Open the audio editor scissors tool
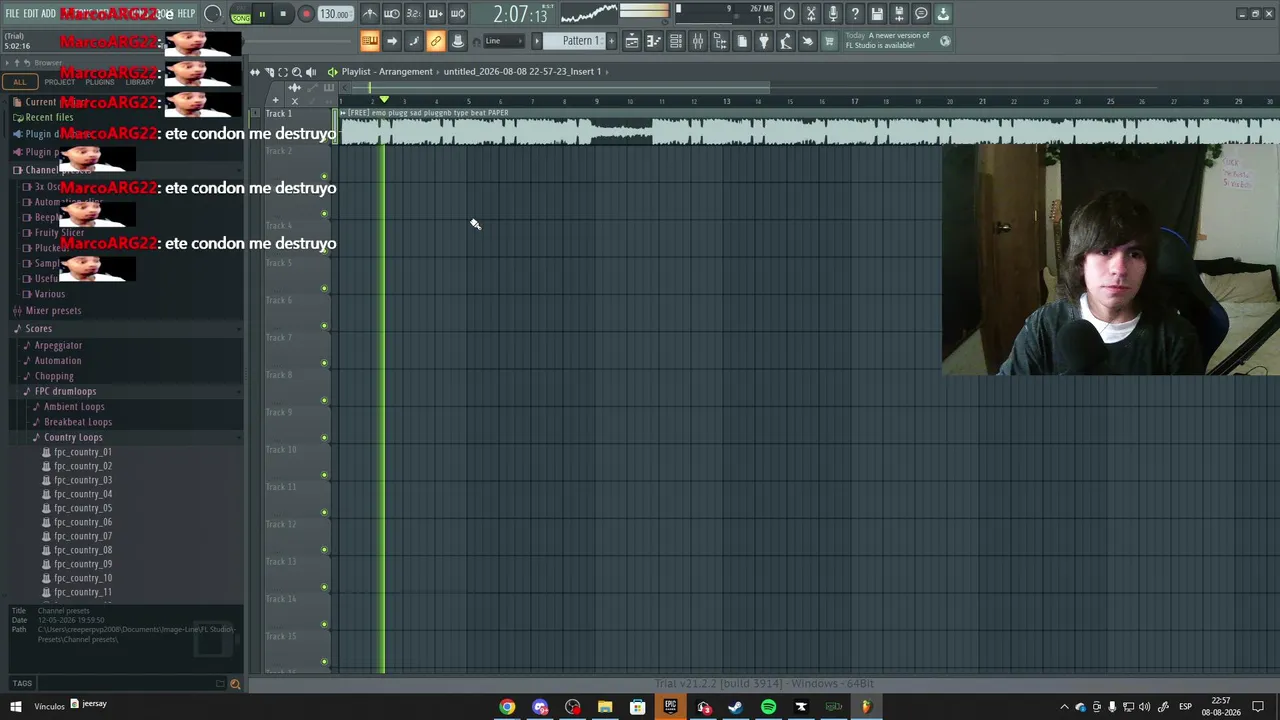1280x720 pixels. [x=811, y=14]
